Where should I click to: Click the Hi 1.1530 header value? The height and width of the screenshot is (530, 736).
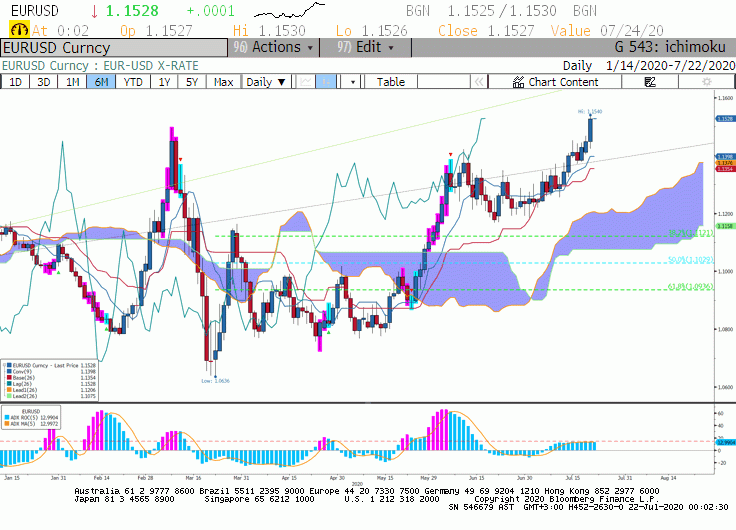click(x=269, y=31)
